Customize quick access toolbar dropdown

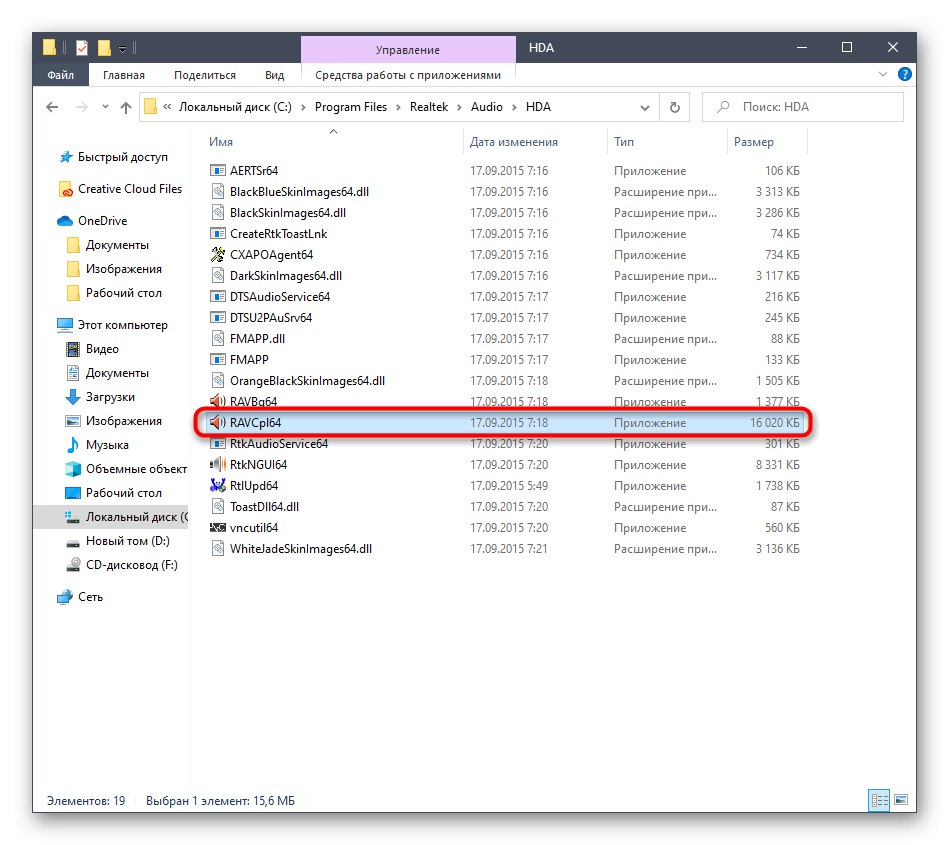tap(122, 48)
